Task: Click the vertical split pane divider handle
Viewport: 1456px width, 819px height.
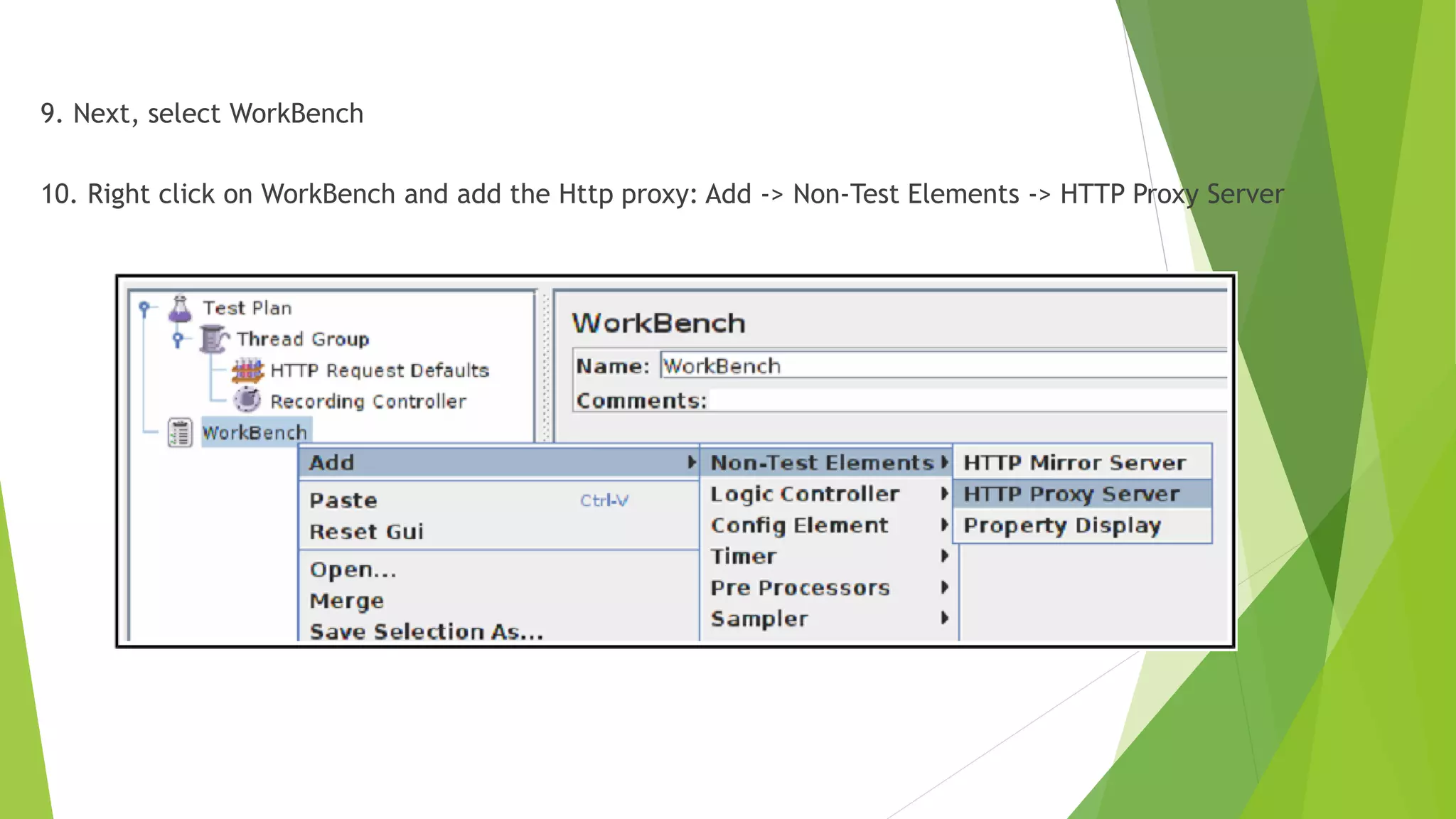Action: click(545, 366)
